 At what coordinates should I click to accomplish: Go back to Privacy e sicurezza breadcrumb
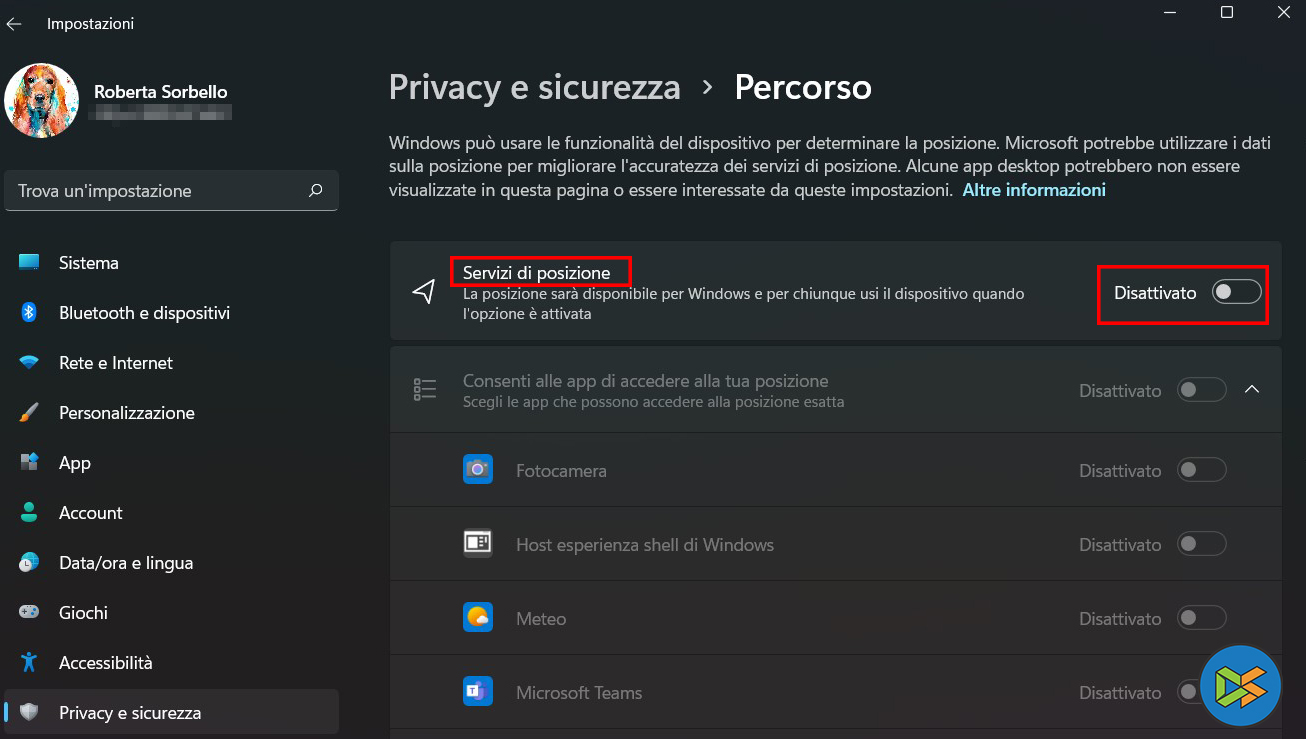534,88
